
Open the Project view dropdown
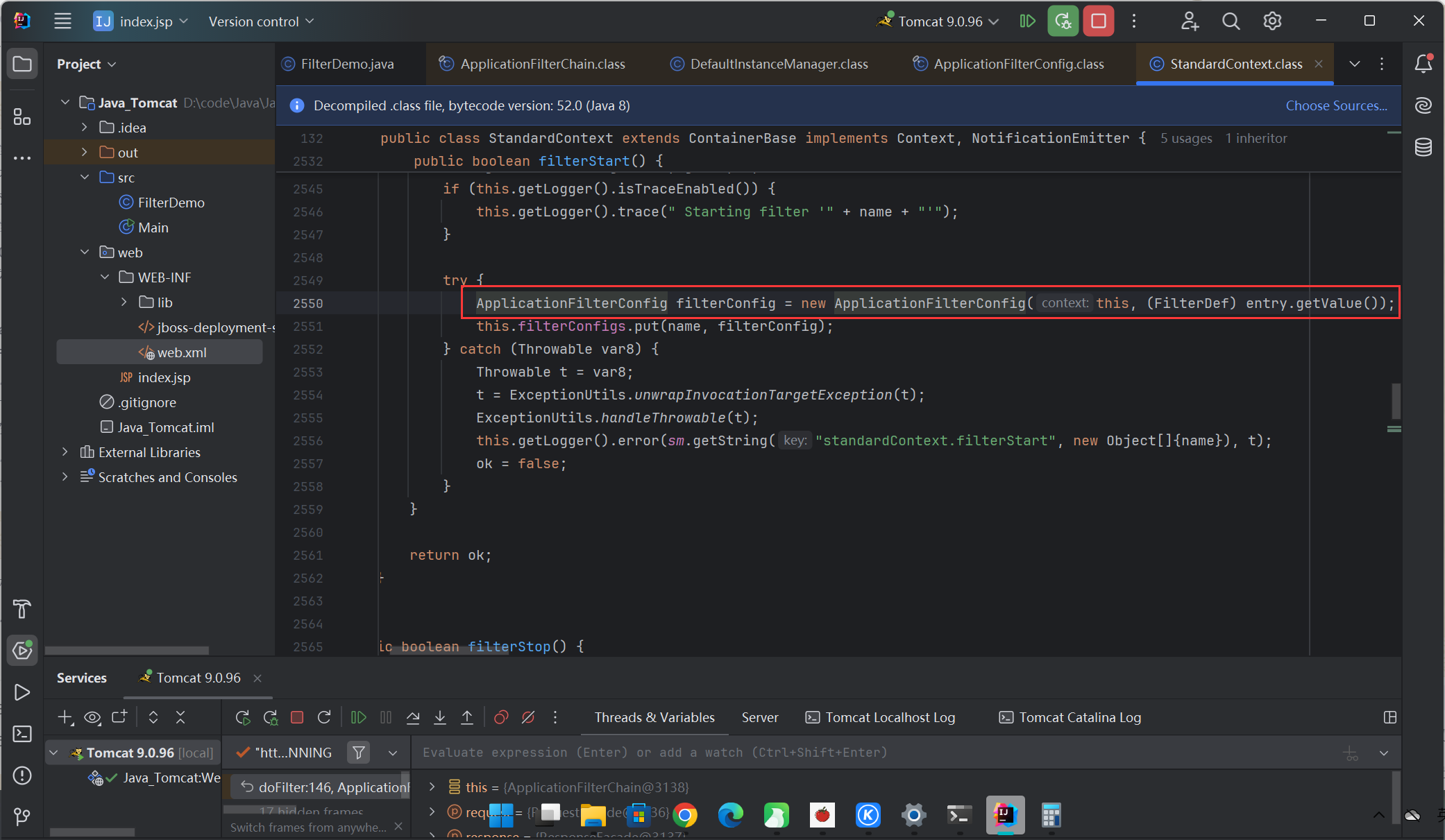[86, 65]
